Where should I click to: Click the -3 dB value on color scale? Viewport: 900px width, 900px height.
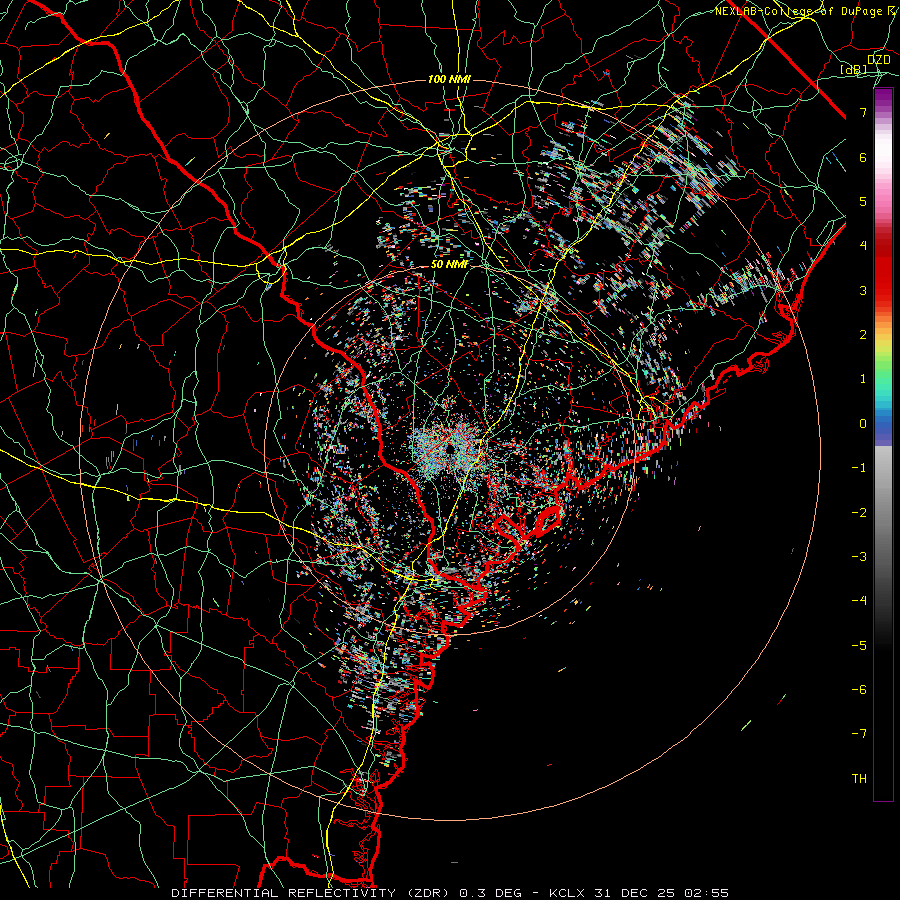pyautogui.click(x=859, y=556)
